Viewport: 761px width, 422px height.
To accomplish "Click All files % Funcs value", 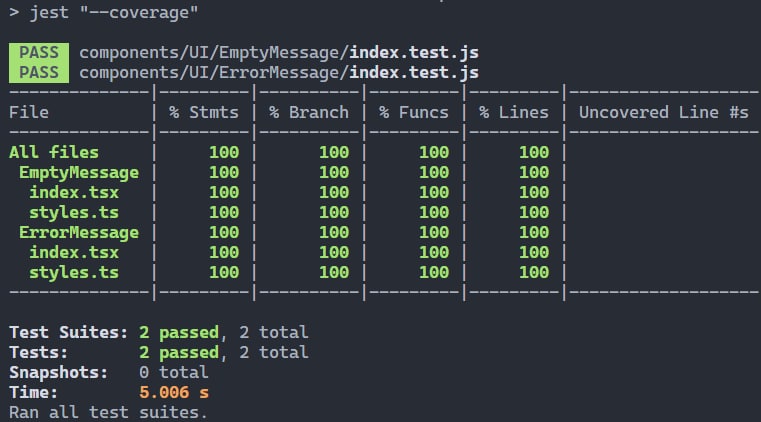I will point(434,152).
